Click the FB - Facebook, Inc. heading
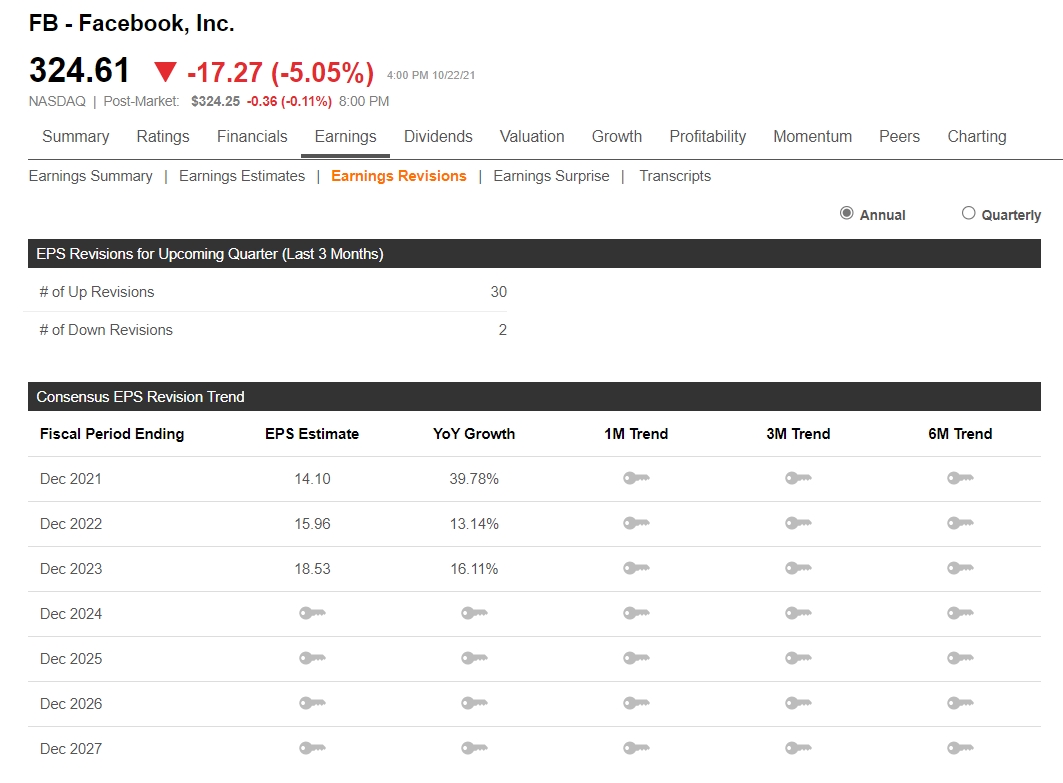 [x=132, y=23]
